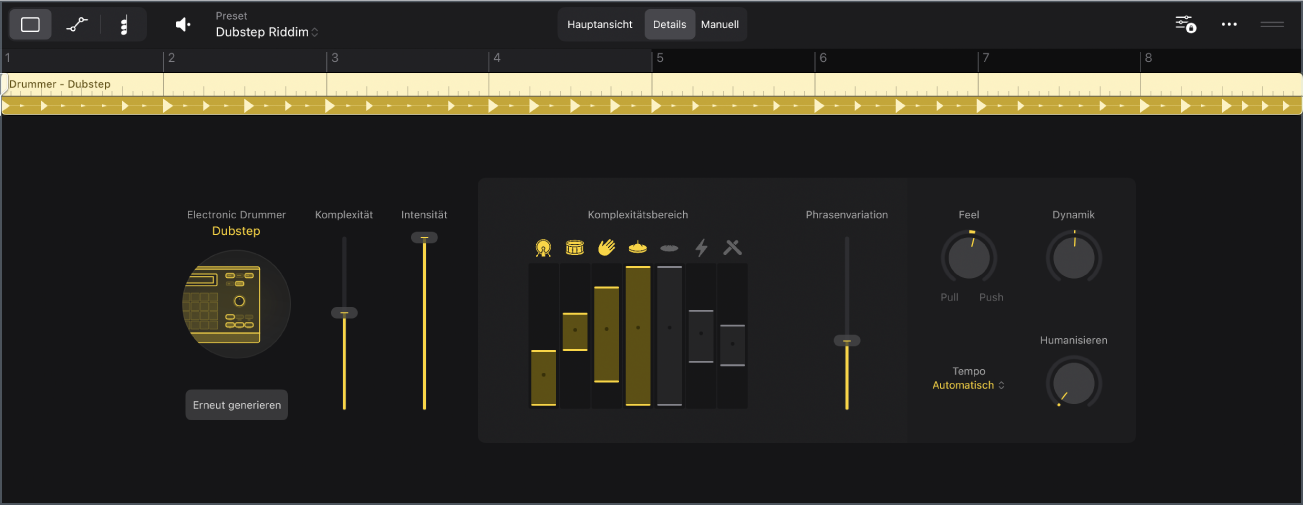
Task: Click the kick complexity range bar
Action: point(543,377)
